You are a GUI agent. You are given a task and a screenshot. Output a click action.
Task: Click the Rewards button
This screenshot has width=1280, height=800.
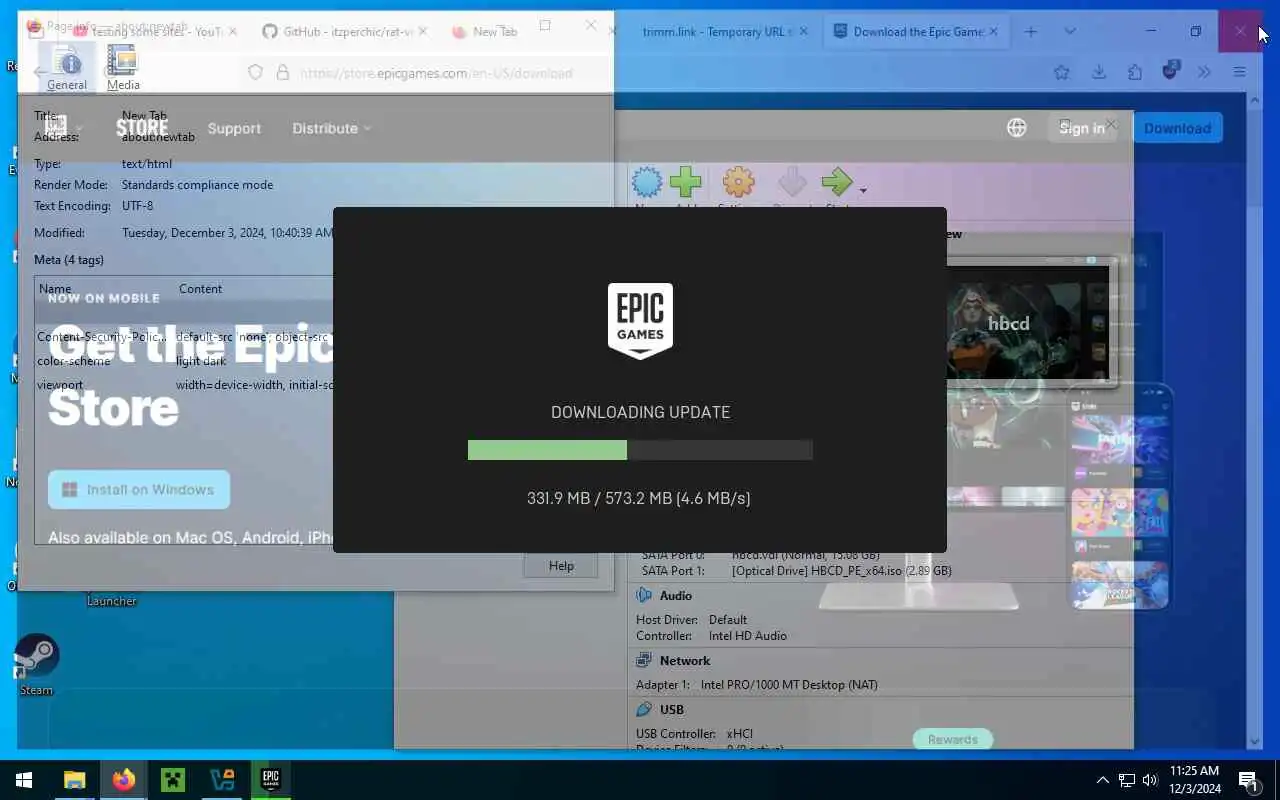pyautogui.click(x=953, y=739)
